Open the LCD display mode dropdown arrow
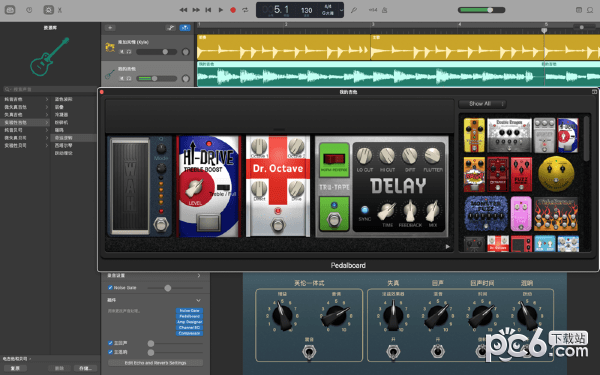This screenshot has height=375, width=600. coord(341,10)
